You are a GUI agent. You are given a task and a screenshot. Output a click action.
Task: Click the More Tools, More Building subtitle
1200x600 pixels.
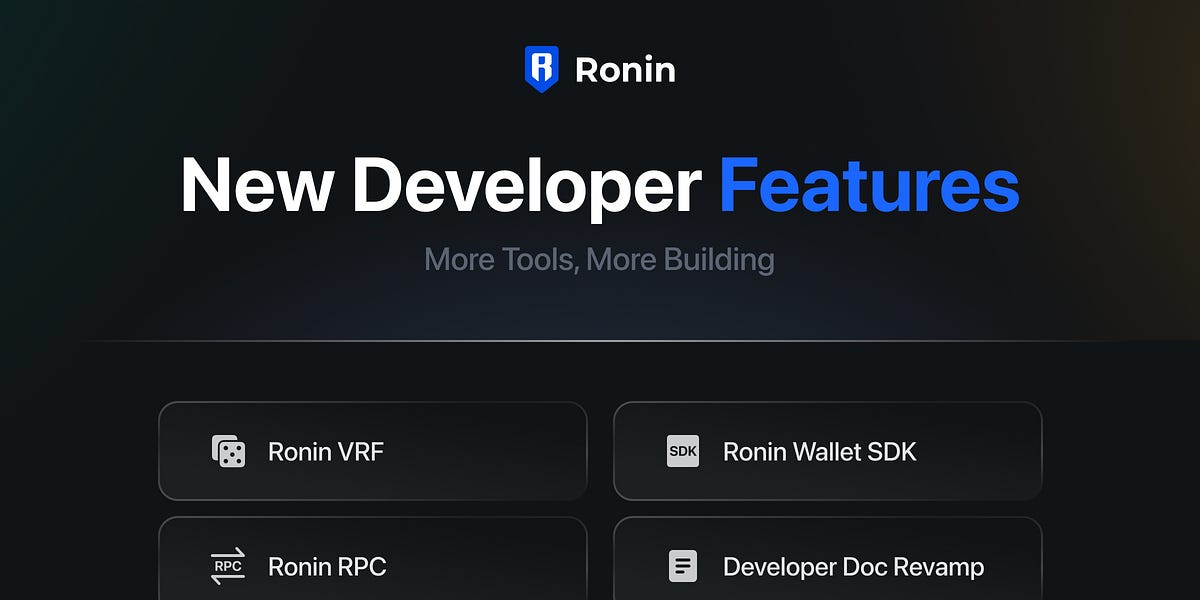click(599, 259)
